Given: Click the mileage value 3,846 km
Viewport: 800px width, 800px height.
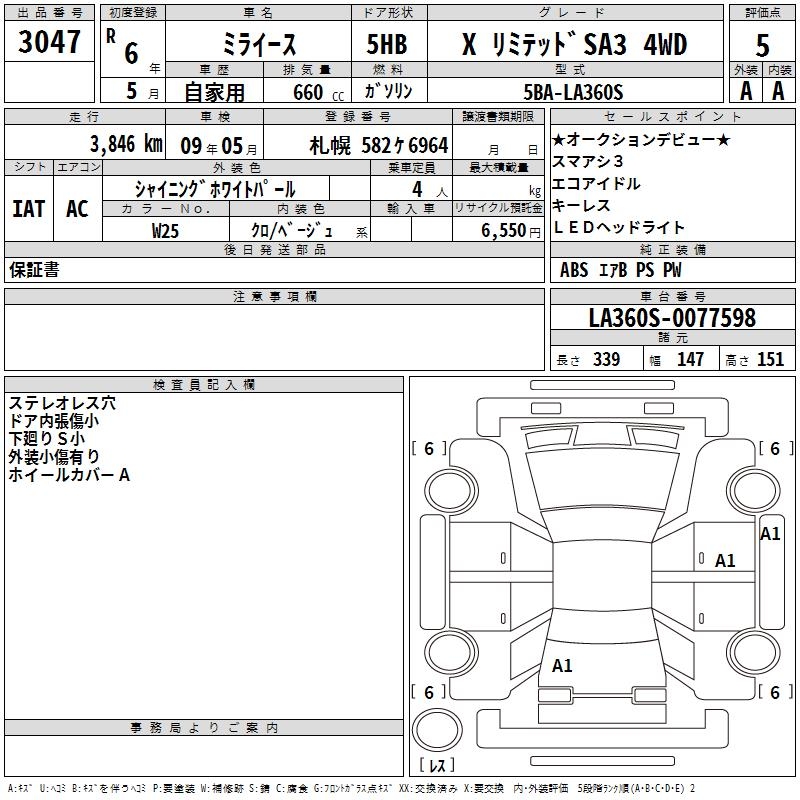Looking at the screenshot, I should [125, 144].
